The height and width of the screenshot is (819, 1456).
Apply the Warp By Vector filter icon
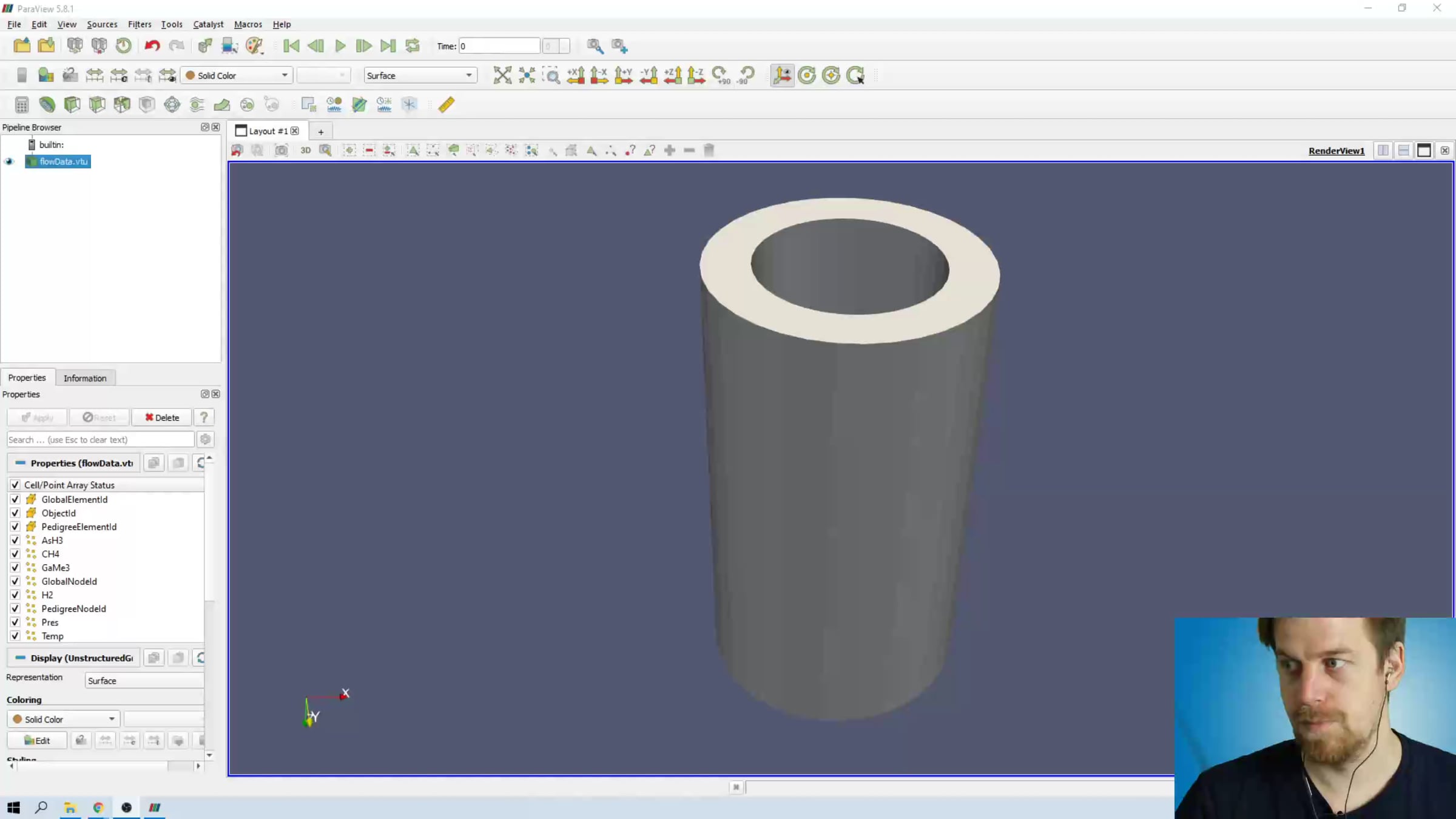pos(222,105)
